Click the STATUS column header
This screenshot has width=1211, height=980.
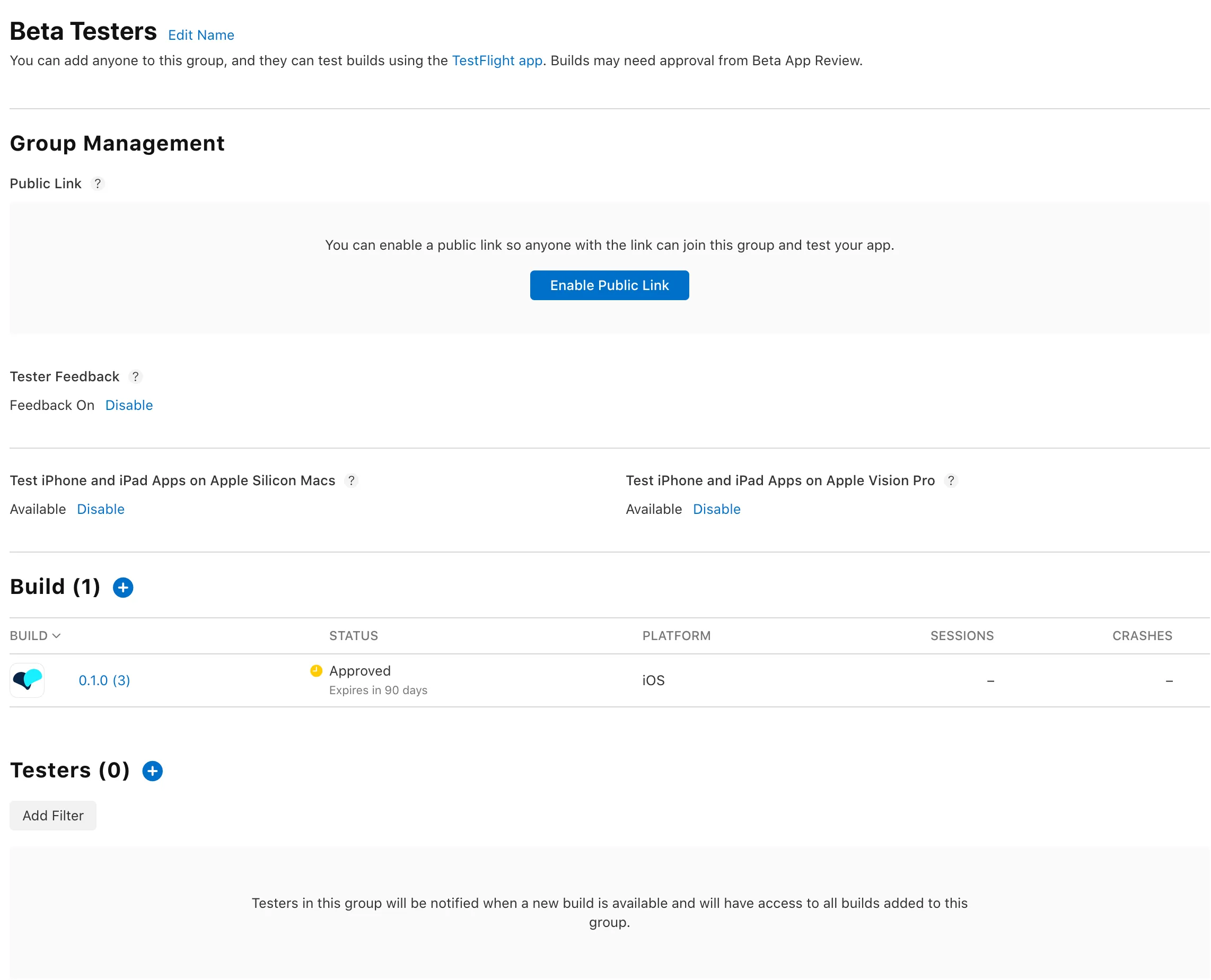353,636
